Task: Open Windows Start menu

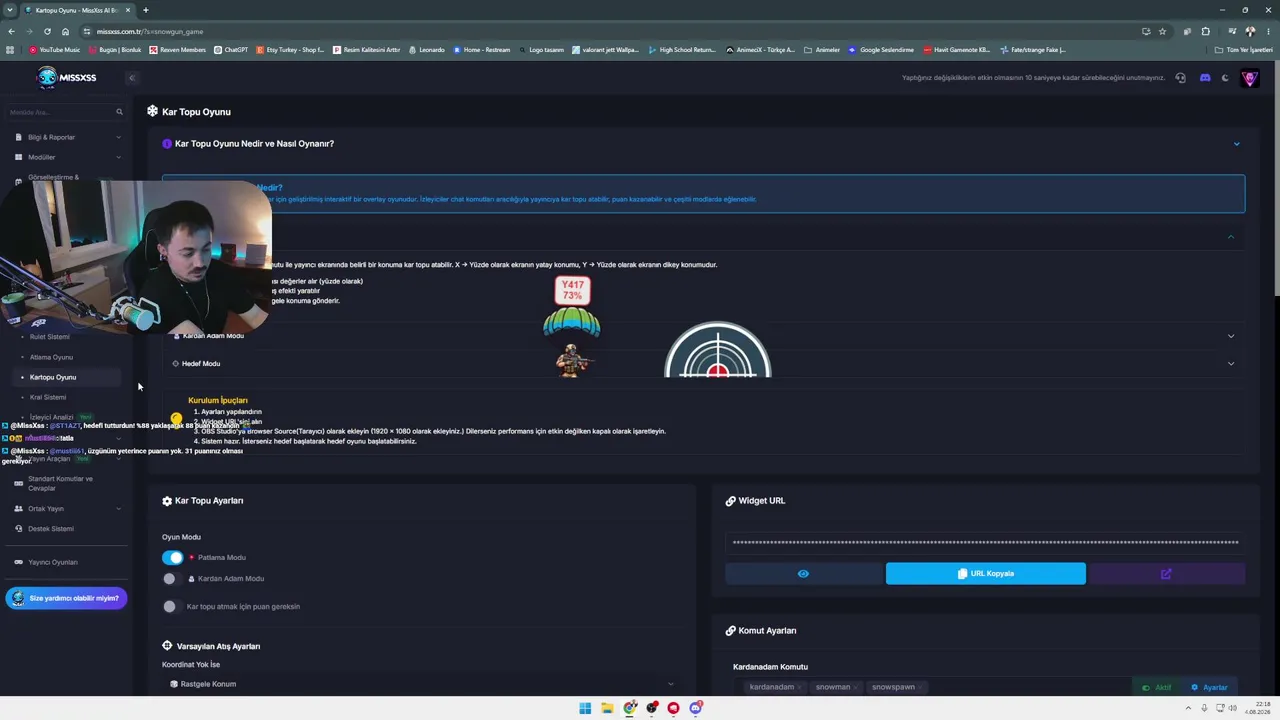Action: 585,708
